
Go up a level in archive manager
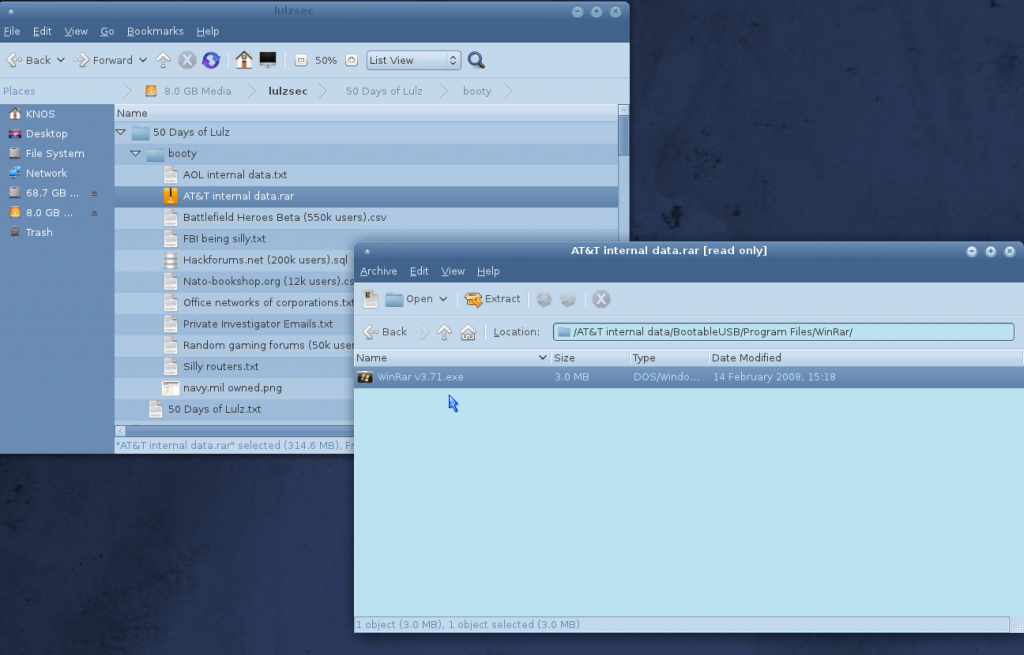point(445,332)
